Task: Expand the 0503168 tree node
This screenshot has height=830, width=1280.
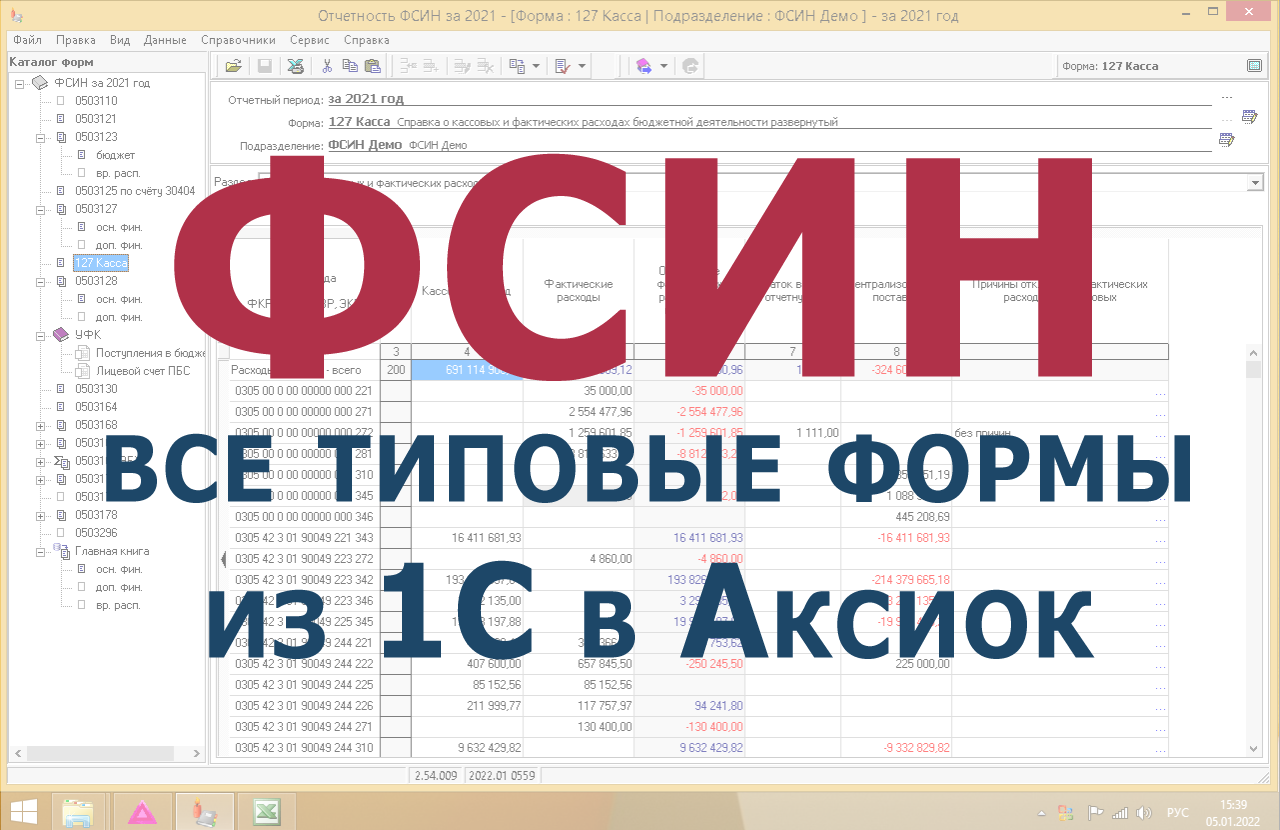Action: pos(40,425)
